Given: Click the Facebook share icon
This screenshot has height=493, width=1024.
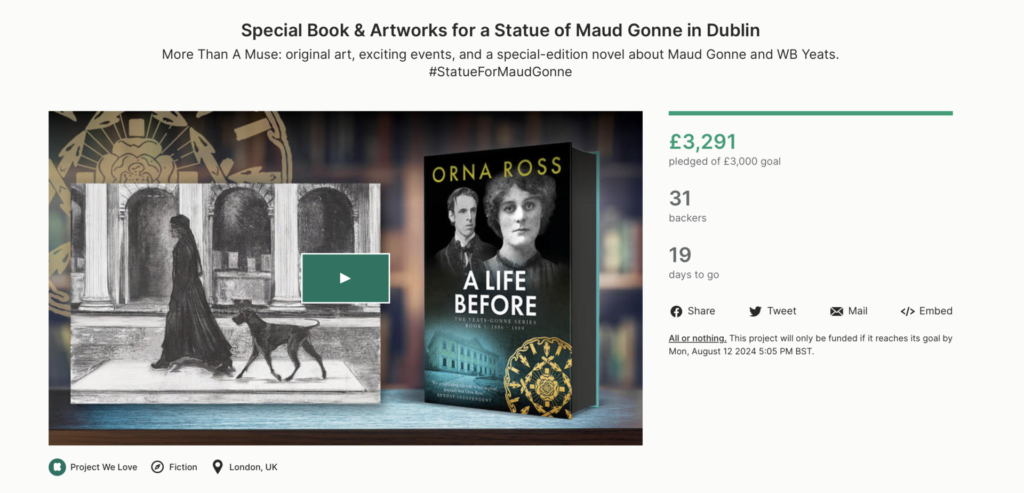Looking at the screenshot, I should (x=676, y=311).
